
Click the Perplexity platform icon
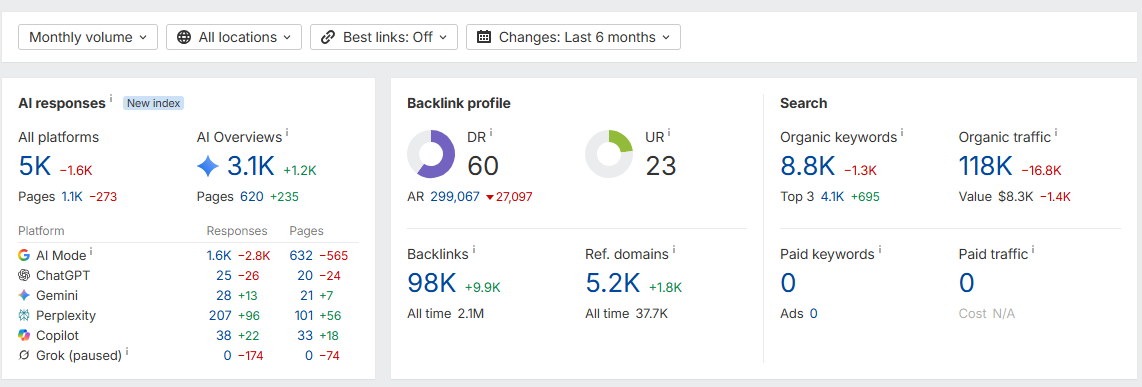24,316
